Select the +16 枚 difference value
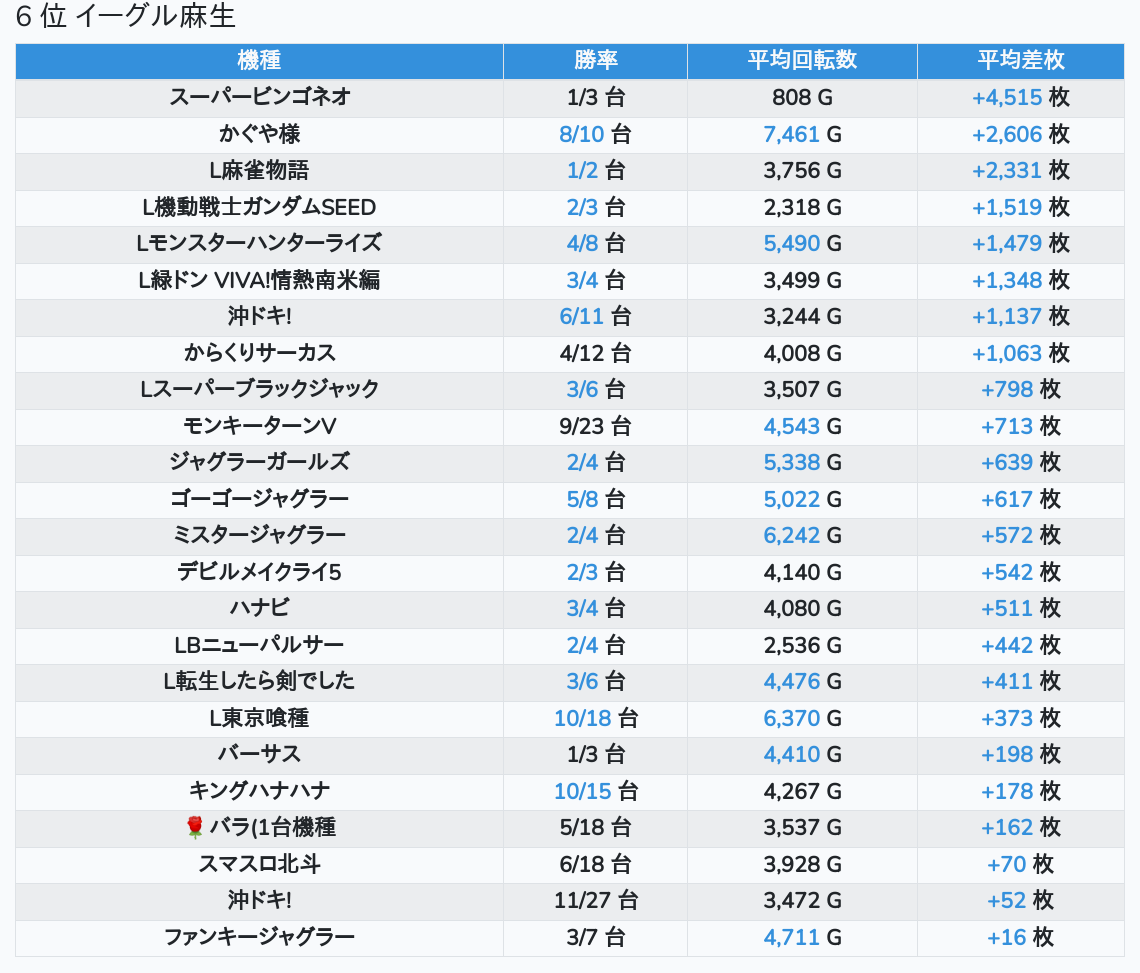 [1021, 937]
